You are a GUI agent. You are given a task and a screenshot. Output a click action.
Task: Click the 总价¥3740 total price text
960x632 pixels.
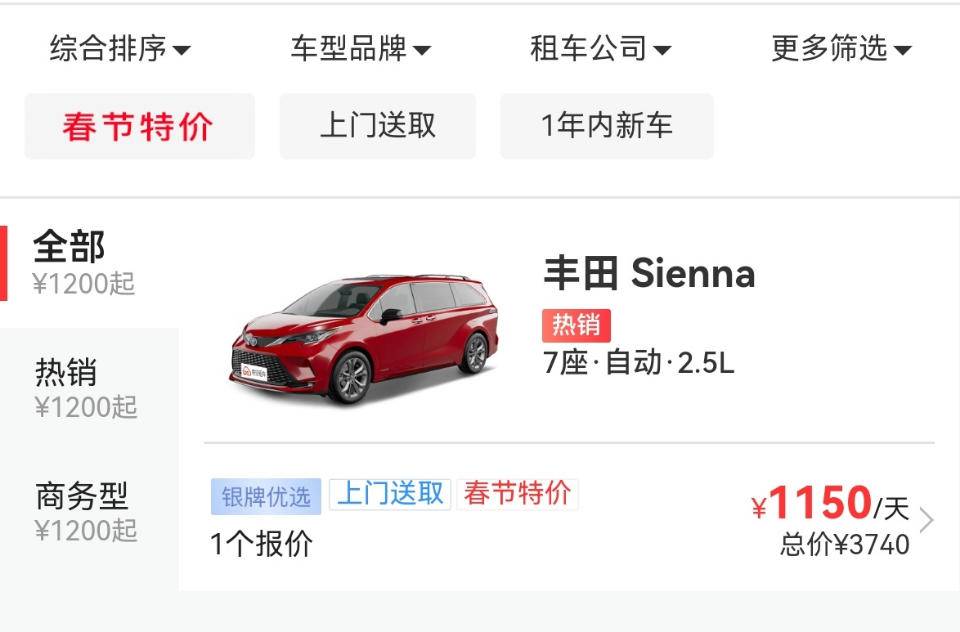[845, 545]
